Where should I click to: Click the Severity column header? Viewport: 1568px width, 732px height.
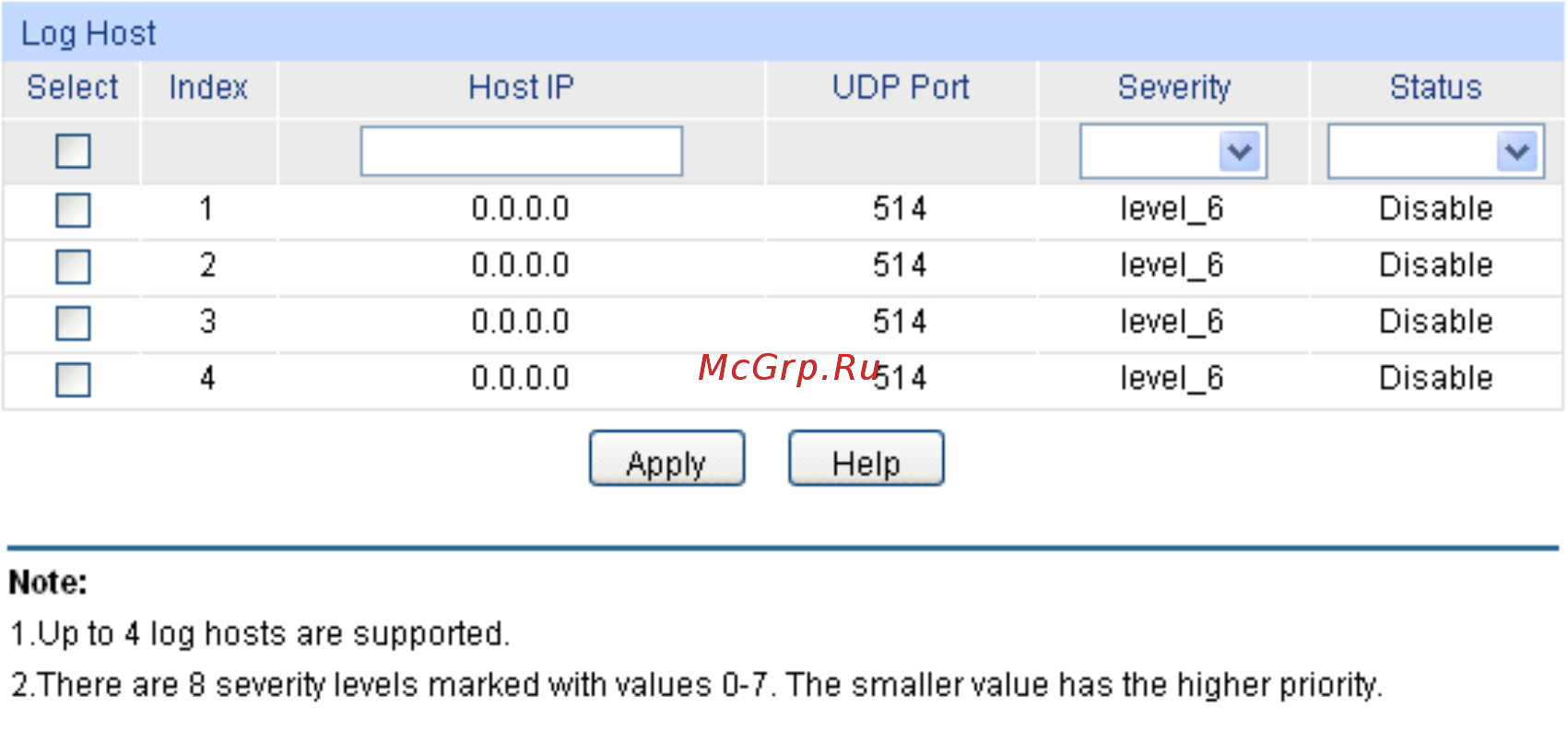point(1173,88)
